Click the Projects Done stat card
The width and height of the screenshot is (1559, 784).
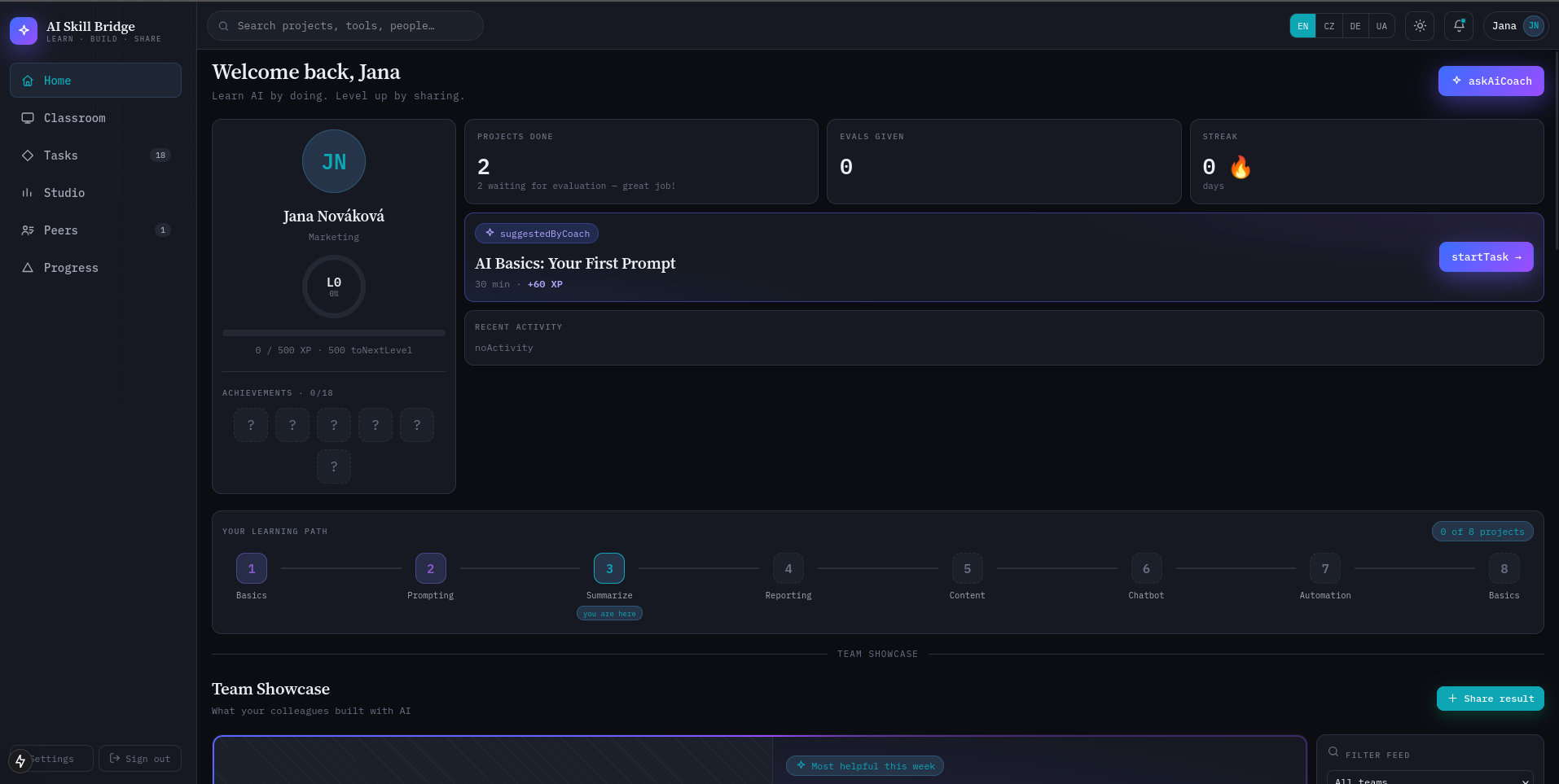click(641, 161)
